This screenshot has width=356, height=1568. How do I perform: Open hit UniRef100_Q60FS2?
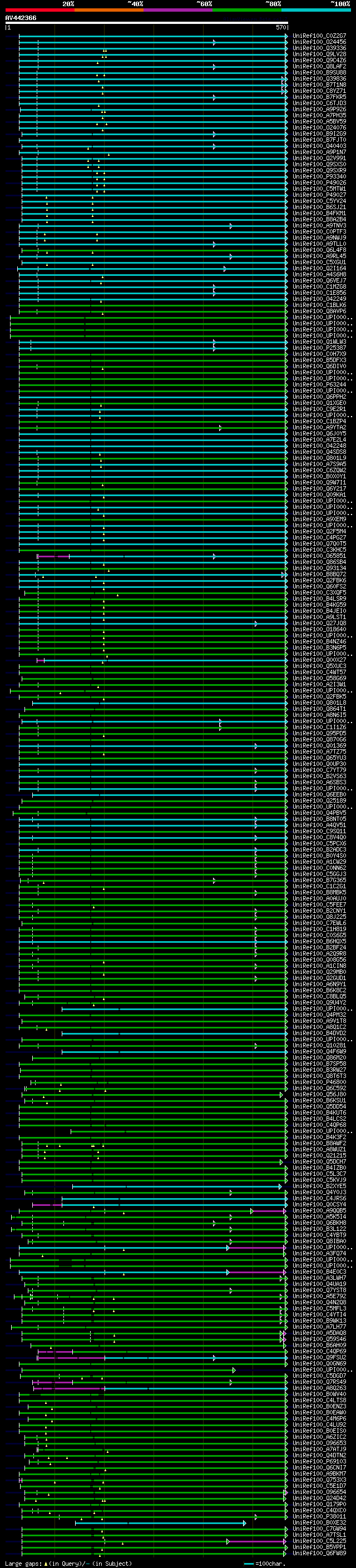319,586
